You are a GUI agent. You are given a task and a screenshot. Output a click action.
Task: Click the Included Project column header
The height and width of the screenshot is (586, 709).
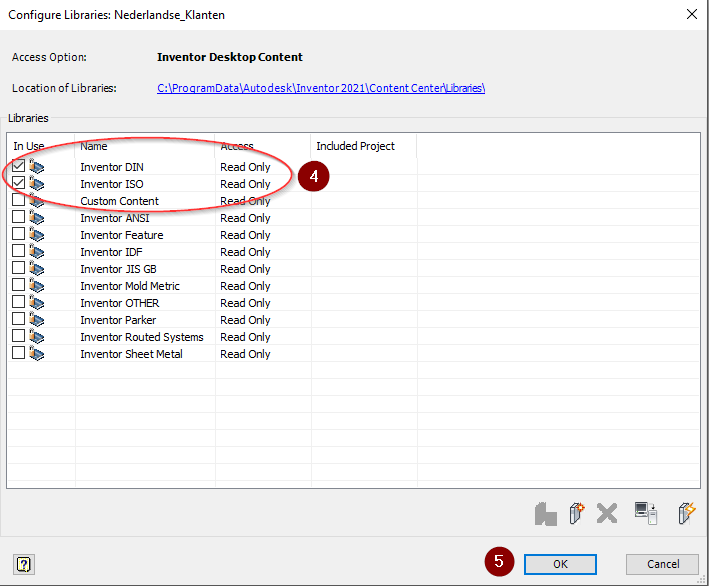click(x=364, y=146)
